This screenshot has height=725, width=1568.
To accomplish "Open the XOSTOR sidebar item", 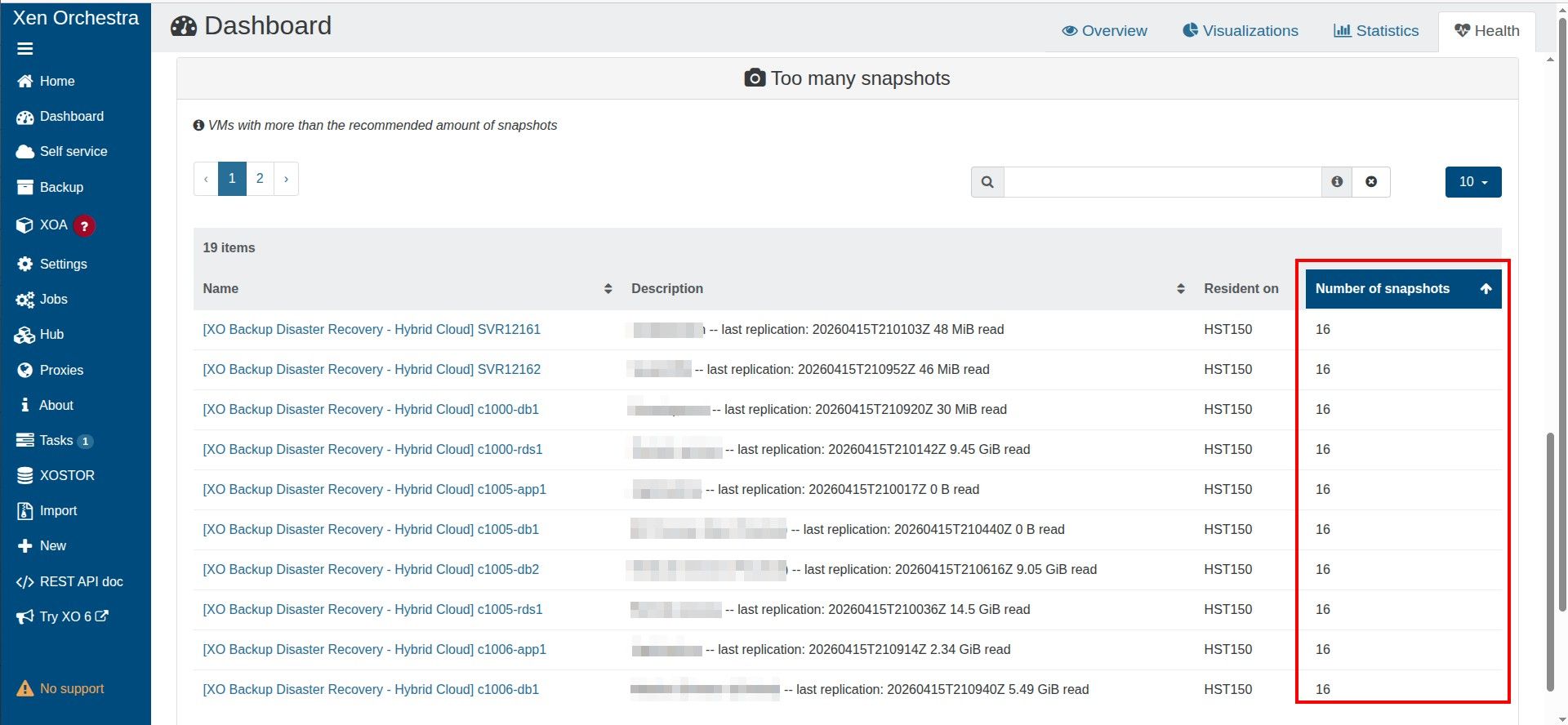I will [66, 475].
